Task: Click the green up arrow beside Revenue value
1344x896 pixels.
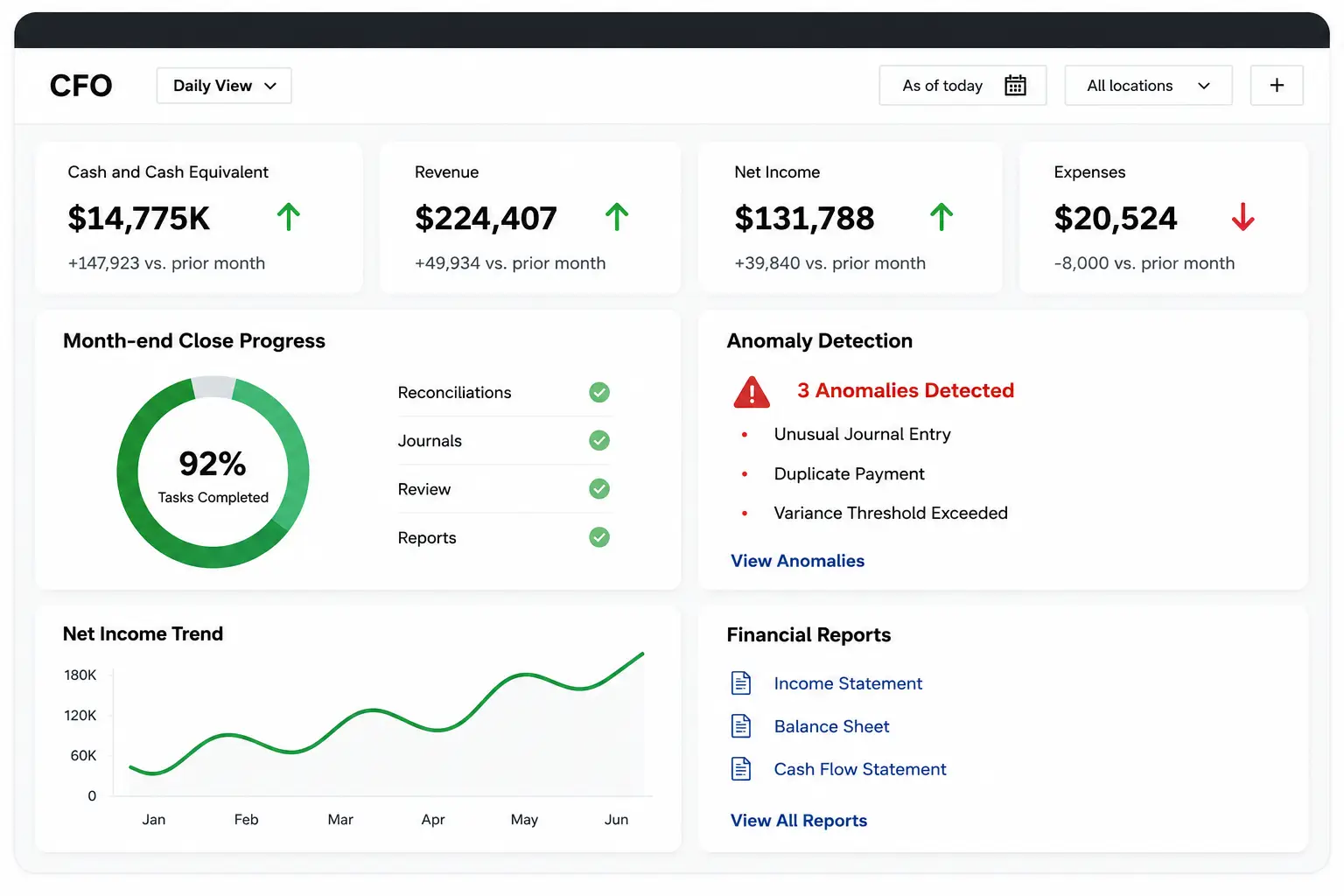Action: click(x=617, y=216)
